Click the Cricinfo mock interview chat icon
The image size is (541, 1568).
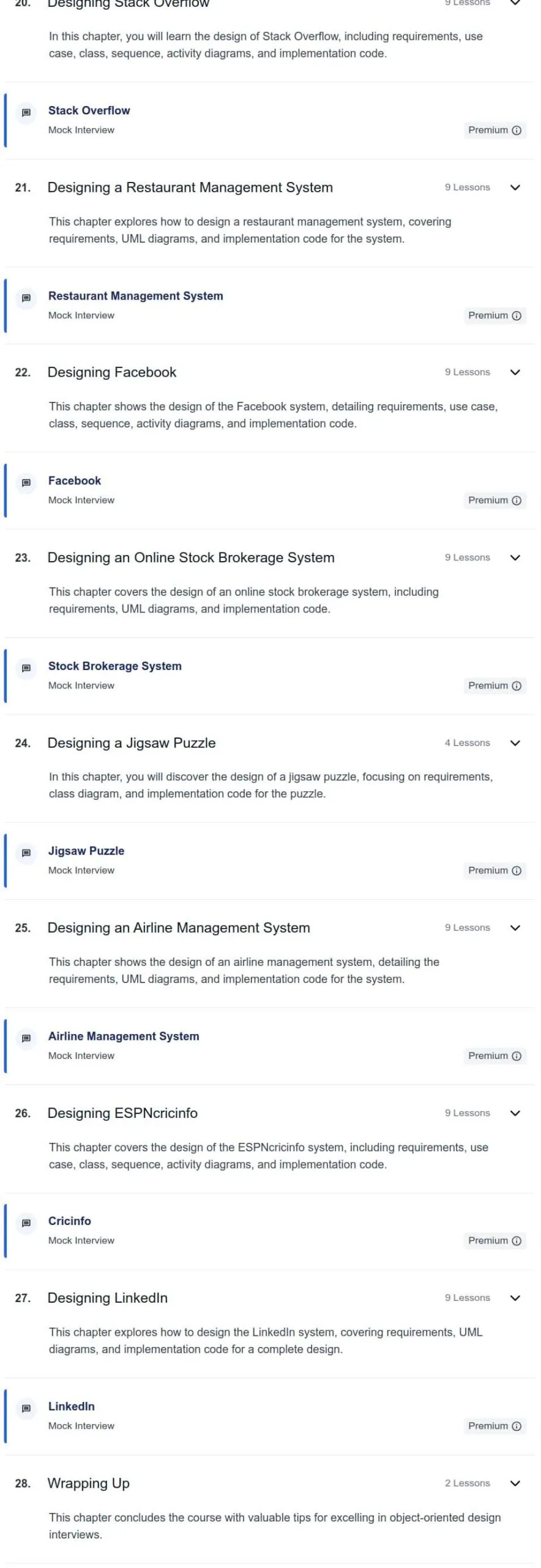[x=26, y=1223]
